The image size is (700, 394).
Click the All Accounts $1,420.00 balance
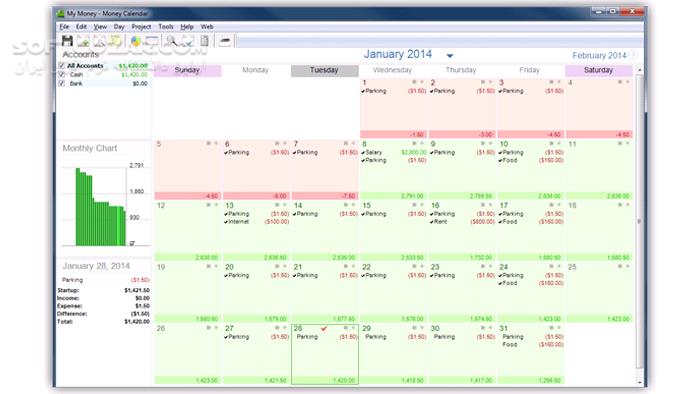coord(133,66)
